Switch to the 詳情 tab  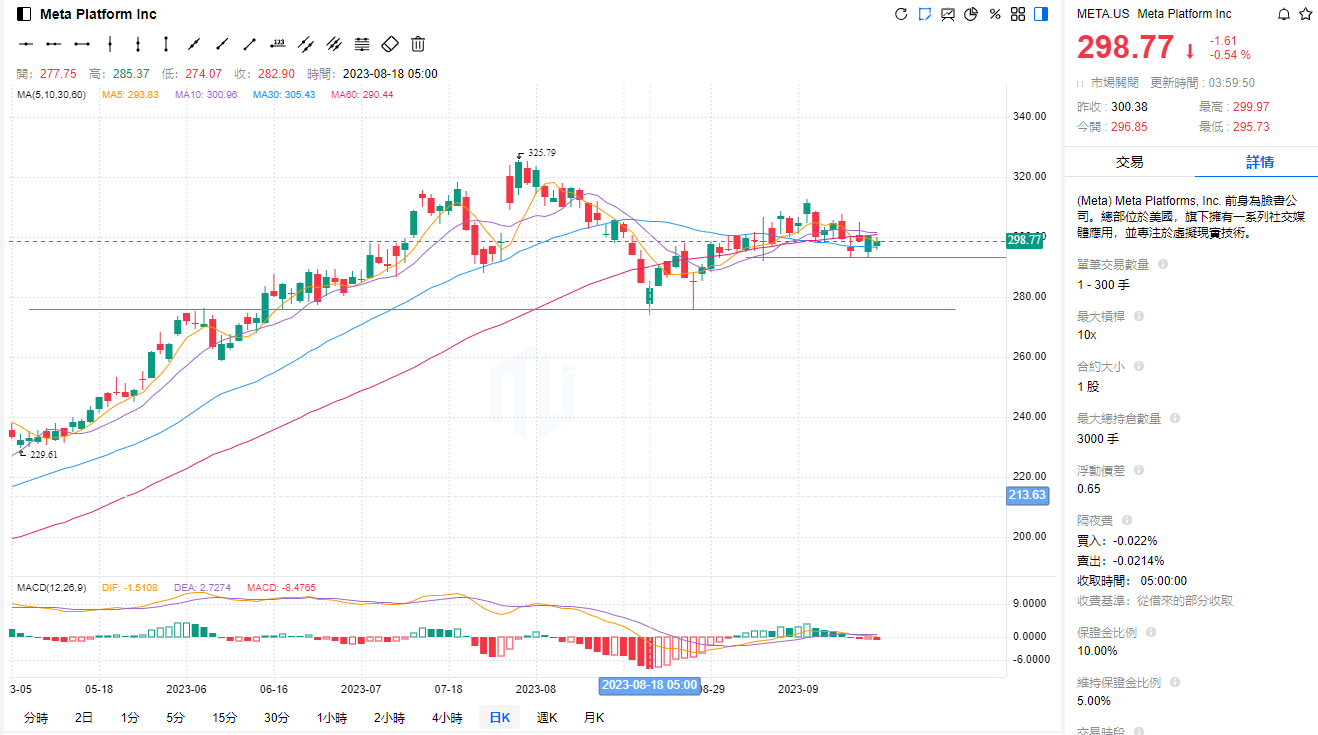(1259, 162)
